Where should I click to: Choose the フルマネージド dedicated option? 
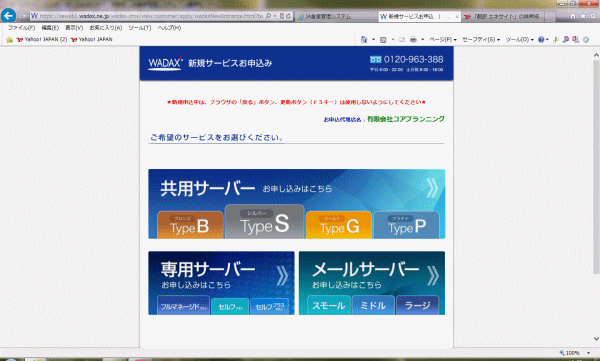183,305
